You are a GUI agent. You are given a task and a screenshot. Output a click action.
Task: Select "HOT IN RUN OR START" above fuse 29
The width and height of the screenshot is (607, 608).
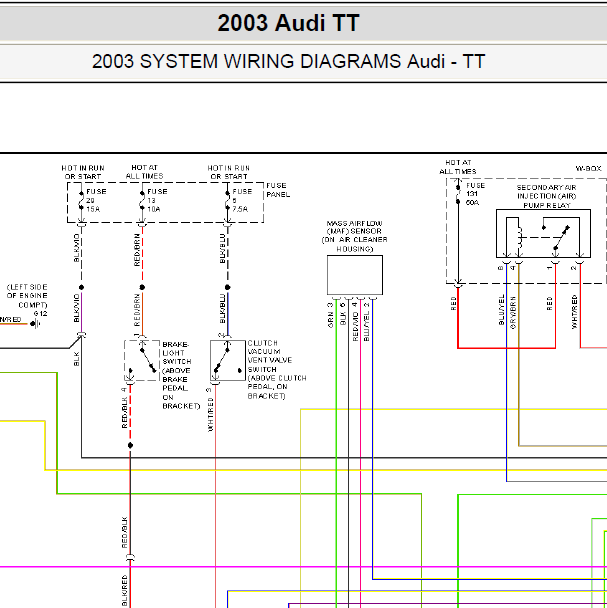83,172
